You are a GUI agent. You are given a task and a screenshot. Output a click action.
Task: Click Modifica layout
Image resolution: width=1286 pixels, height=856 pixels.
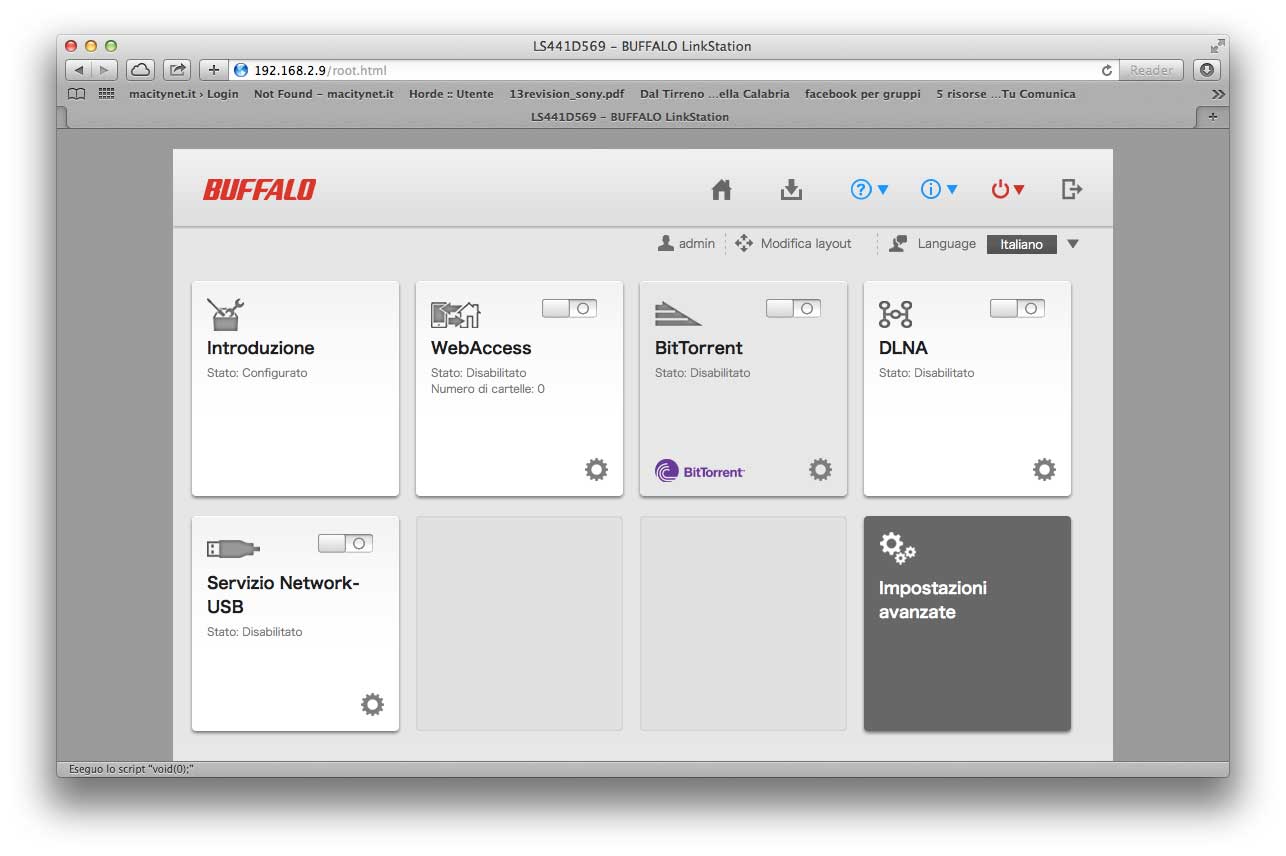point(793,243)
